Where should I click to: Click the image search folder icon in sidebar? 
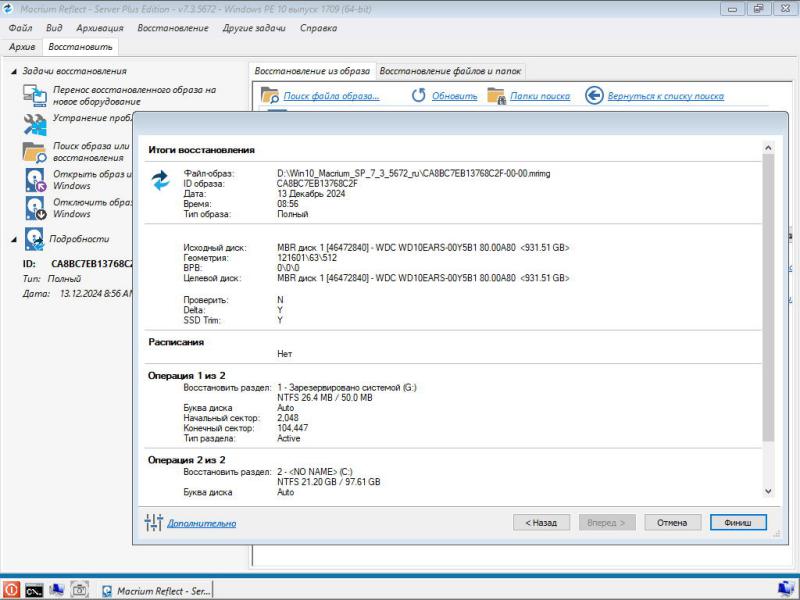click(35, 152)
